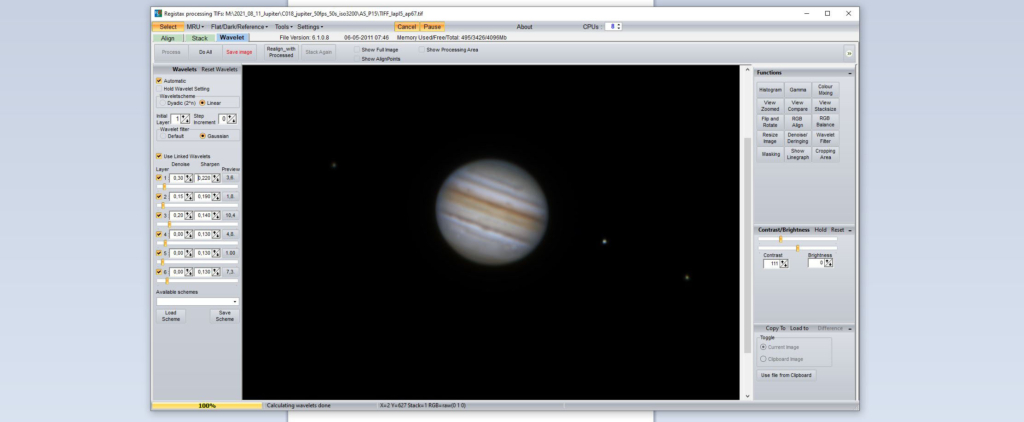
Task: Click the Registax app icon in title bar
Action: tap(158, 13)
